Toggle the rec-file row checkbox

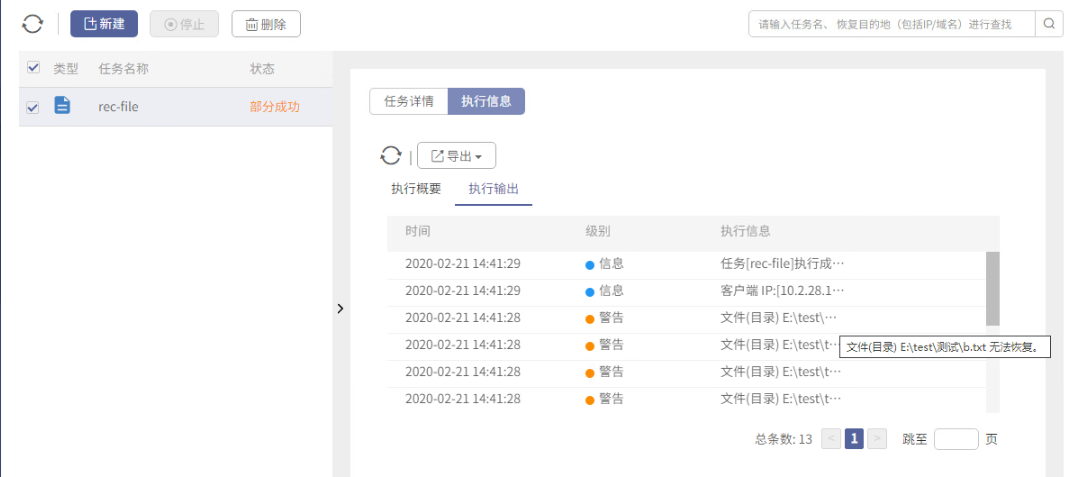point(33,108)
